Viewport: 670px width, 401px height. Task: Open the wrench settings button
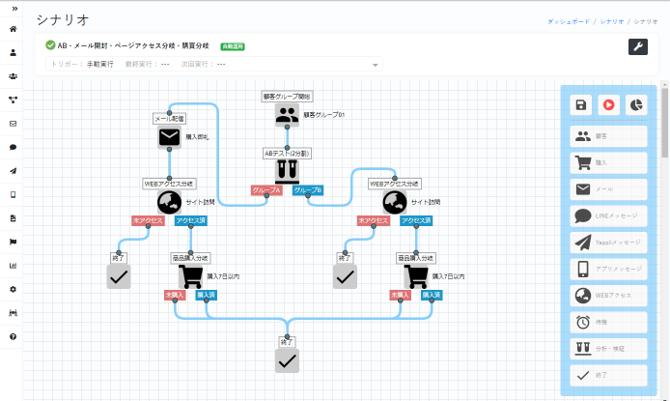638,47
